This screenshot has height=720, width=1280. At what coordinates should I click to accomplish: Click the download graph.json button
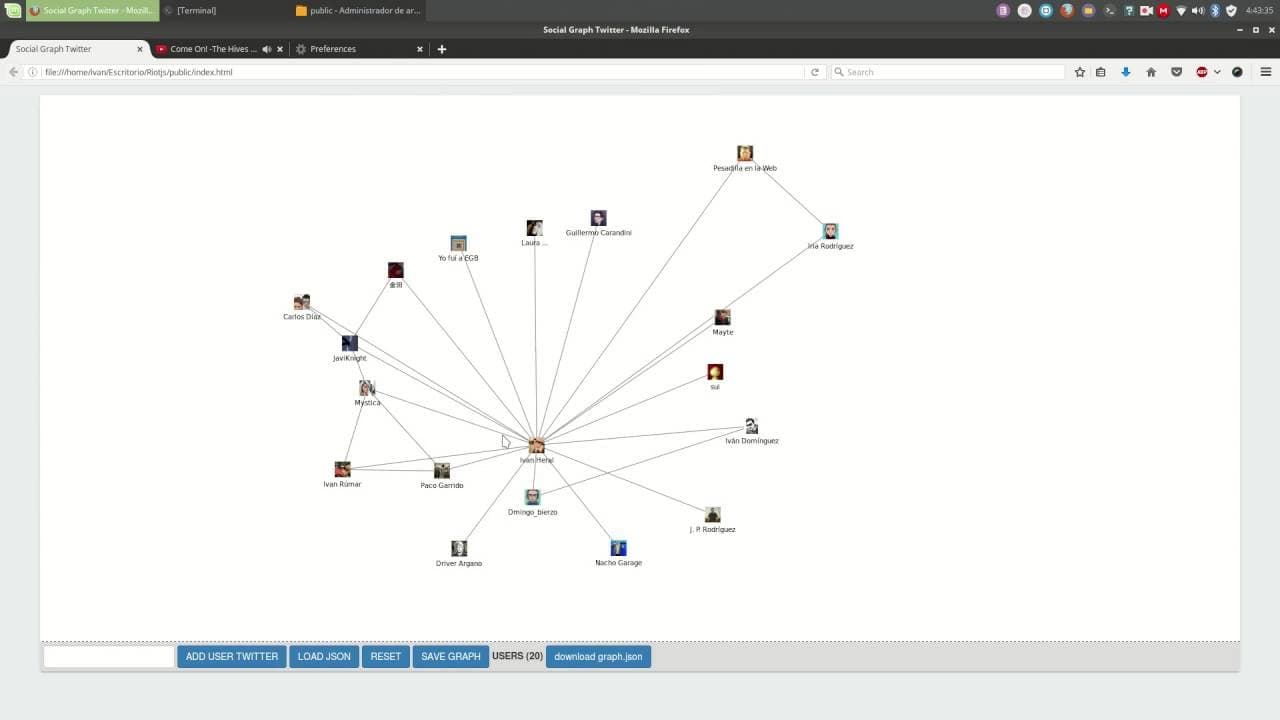(598, 657)
